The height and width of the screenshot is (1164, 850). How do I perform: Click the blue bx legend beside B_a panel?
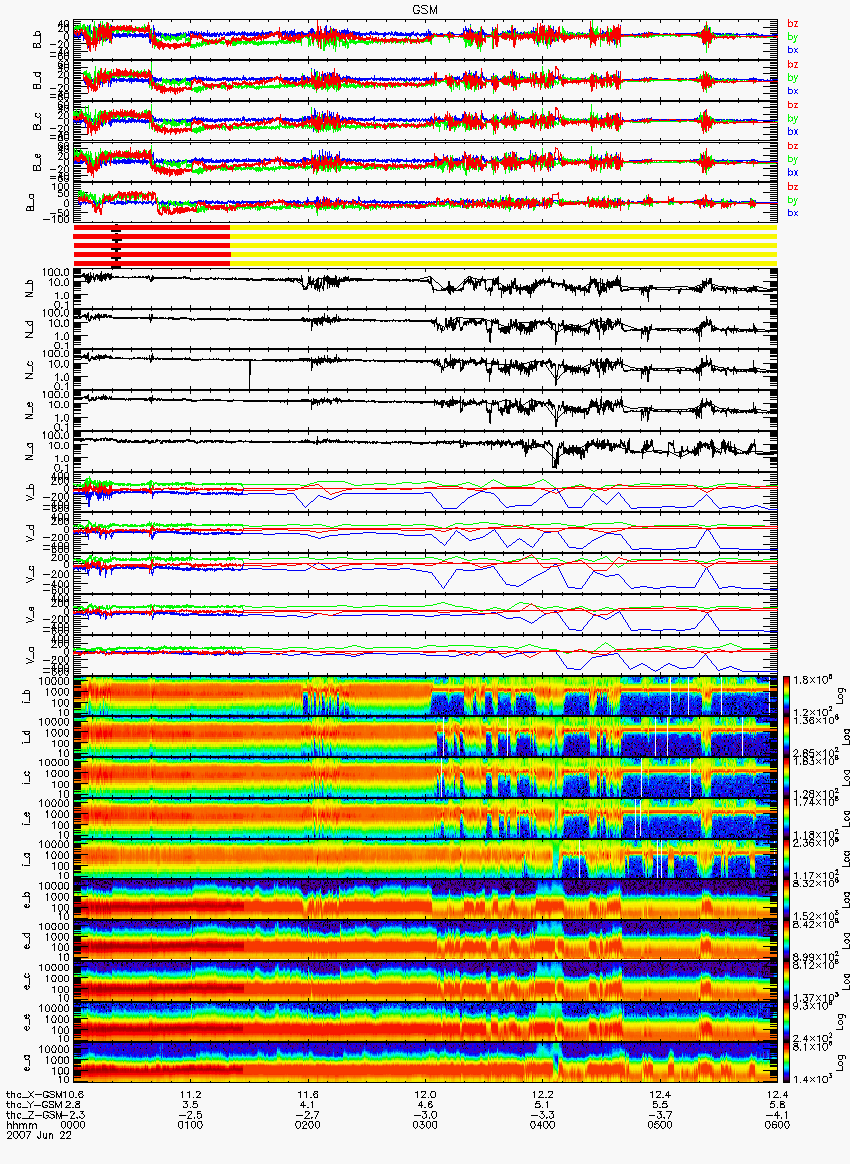(x=793, y=213)
